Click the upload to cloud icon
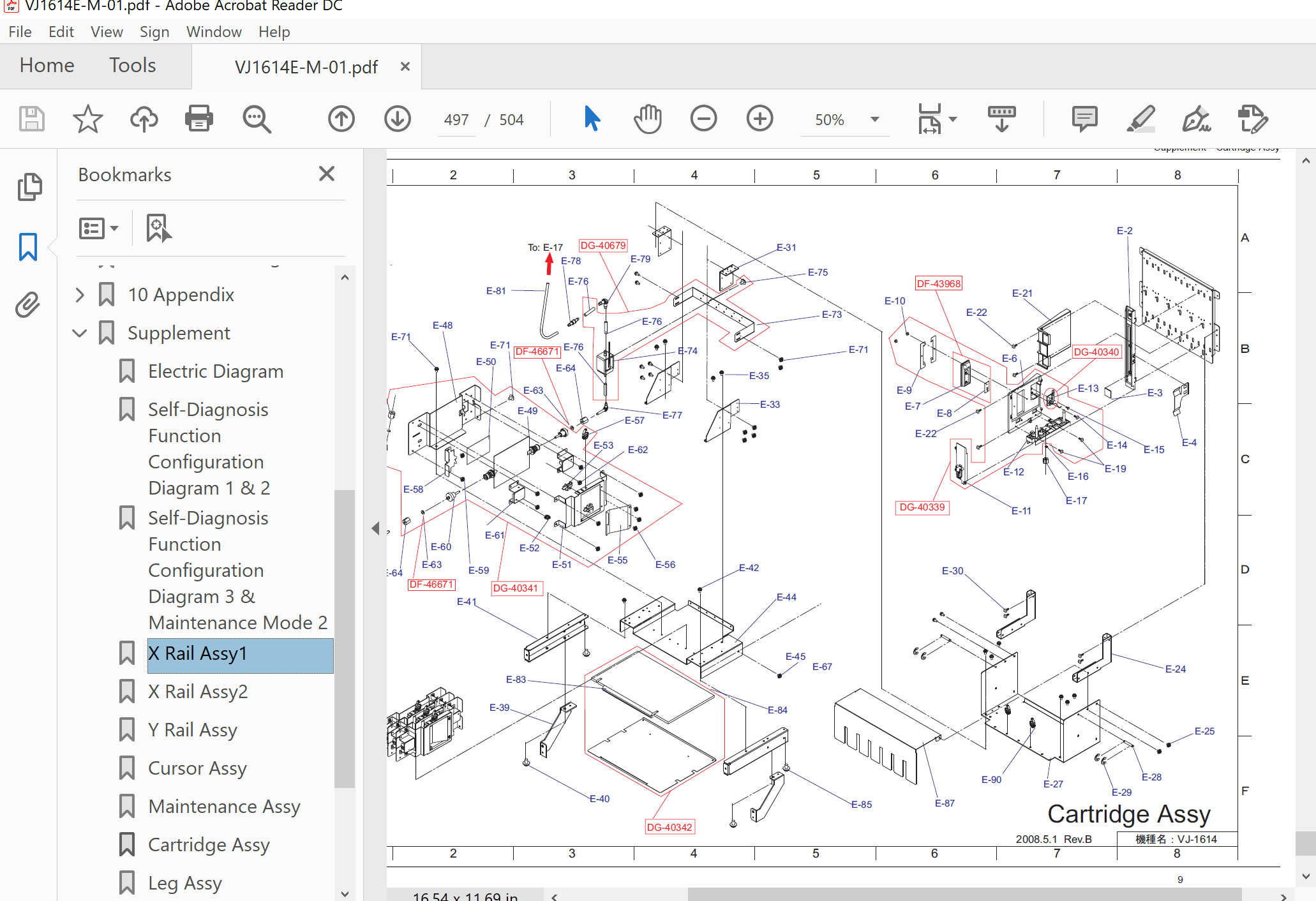 [144, 119]
